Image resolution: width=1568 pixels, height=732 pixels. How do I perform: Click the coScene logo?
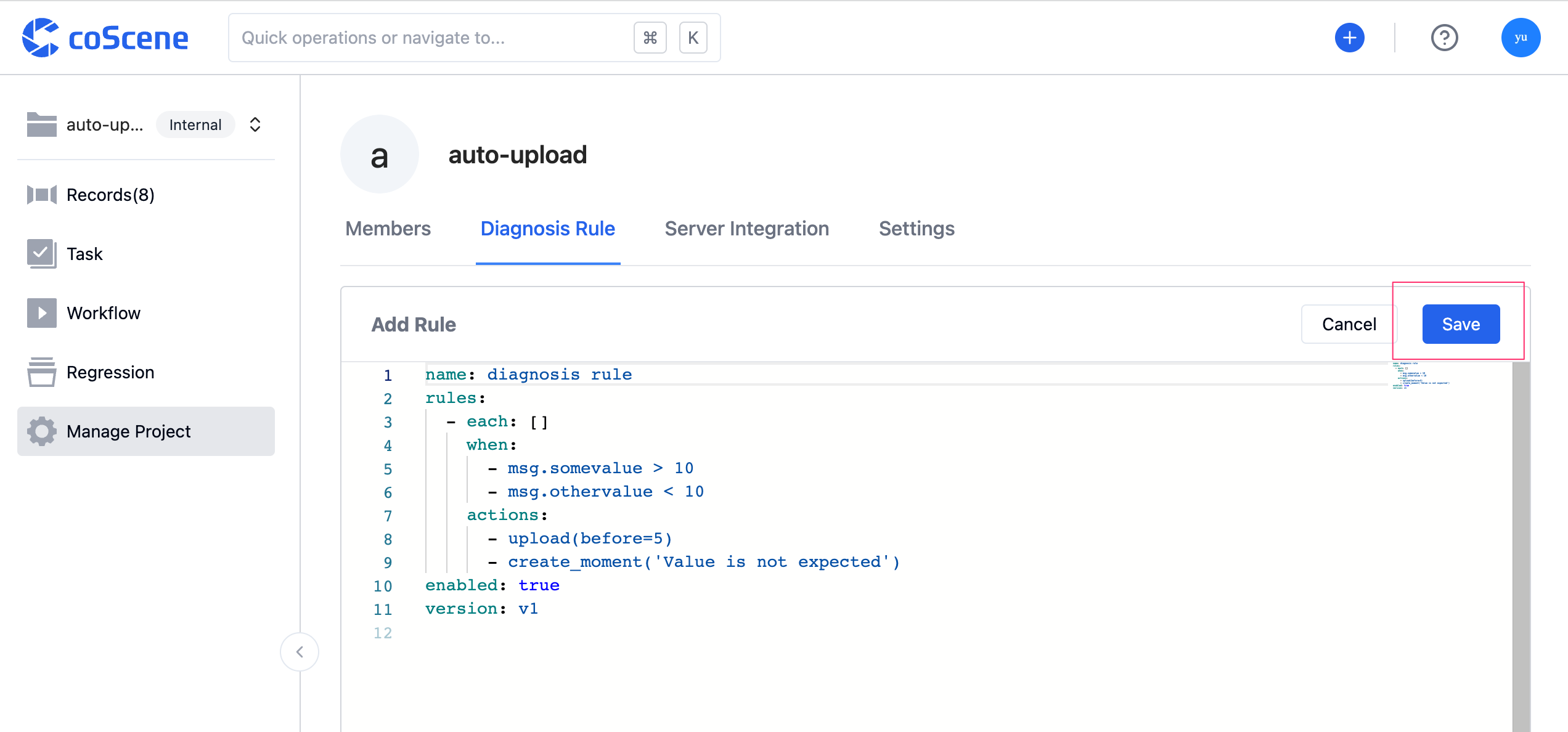pos(105,38)
